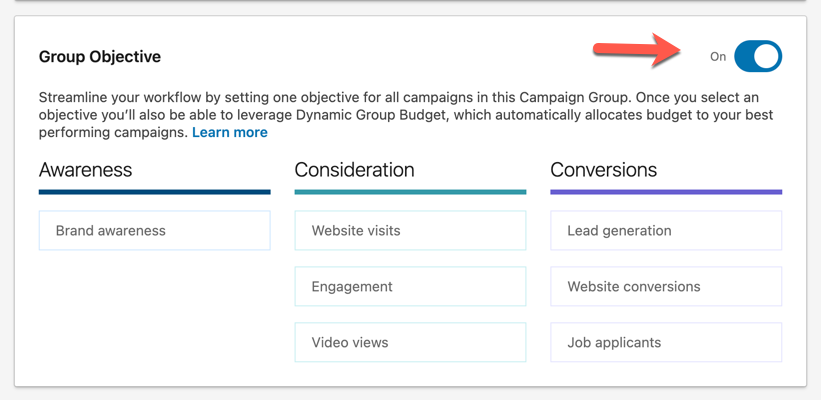Image resolution: width=821 pixels, height=400 pixels.
Task: Click the On label beside the toggle
Action: point(717,57)
